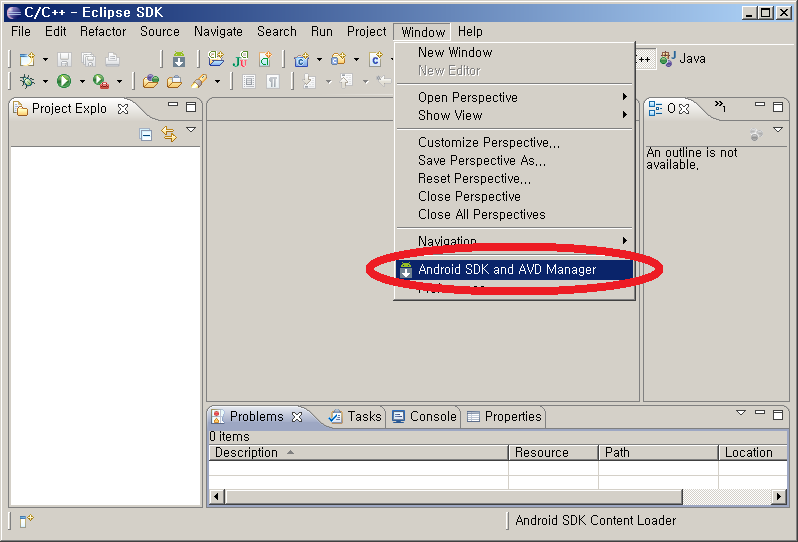798x542 pixels.
Task: Select Android SDK and AVD Manager
Action: 514,269
